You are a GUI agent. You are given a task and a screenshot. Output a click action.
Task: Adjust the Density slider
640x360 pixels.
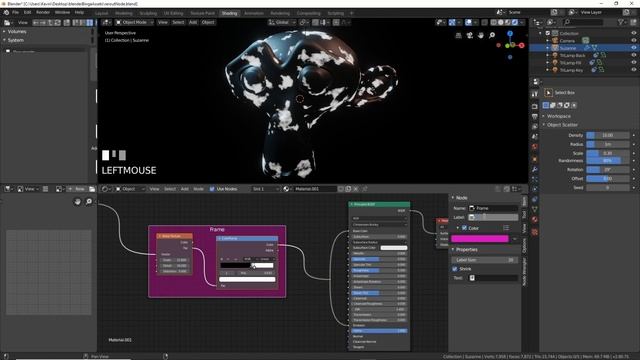click(x=608, y=135)
